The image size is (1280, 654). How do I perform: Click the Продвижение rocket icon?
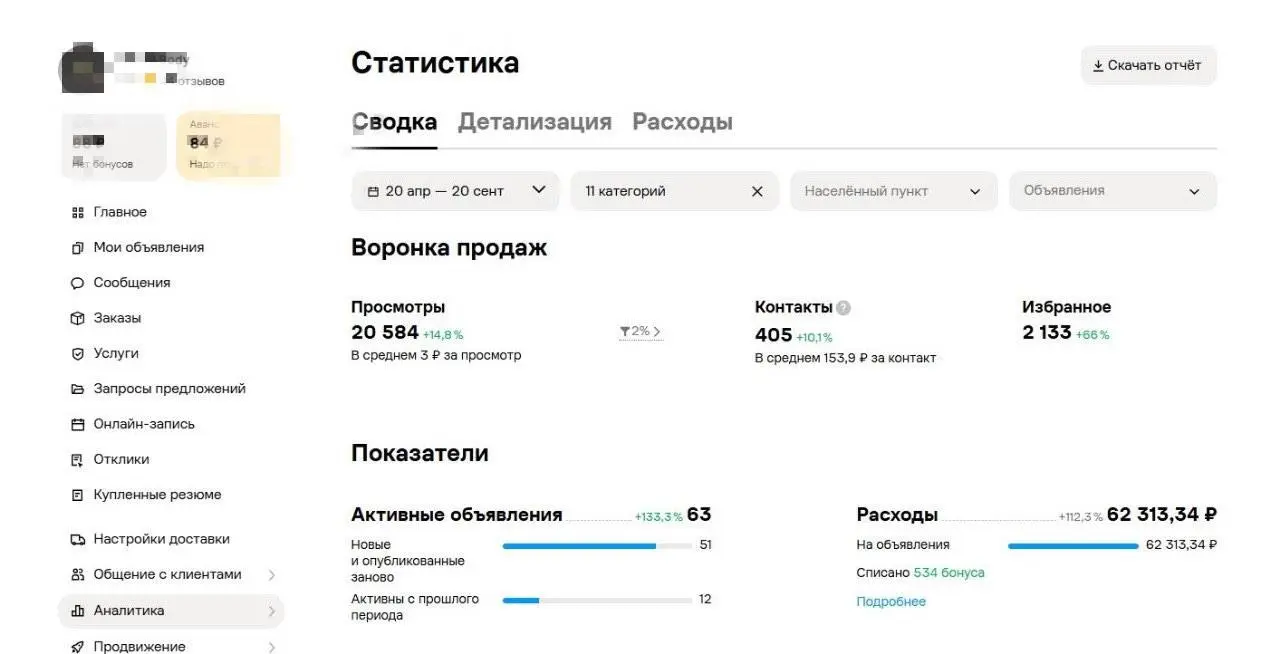(78, 647)
